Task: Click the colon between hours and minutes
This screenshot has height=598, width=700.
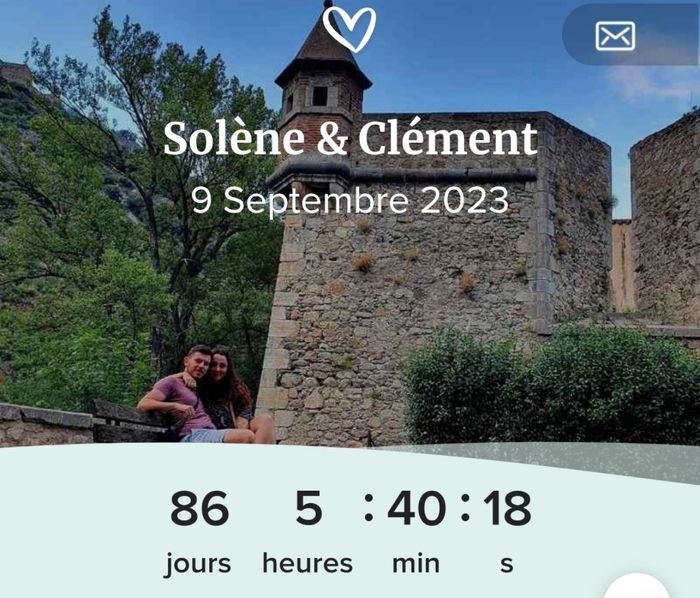Action: pos(369,508)
